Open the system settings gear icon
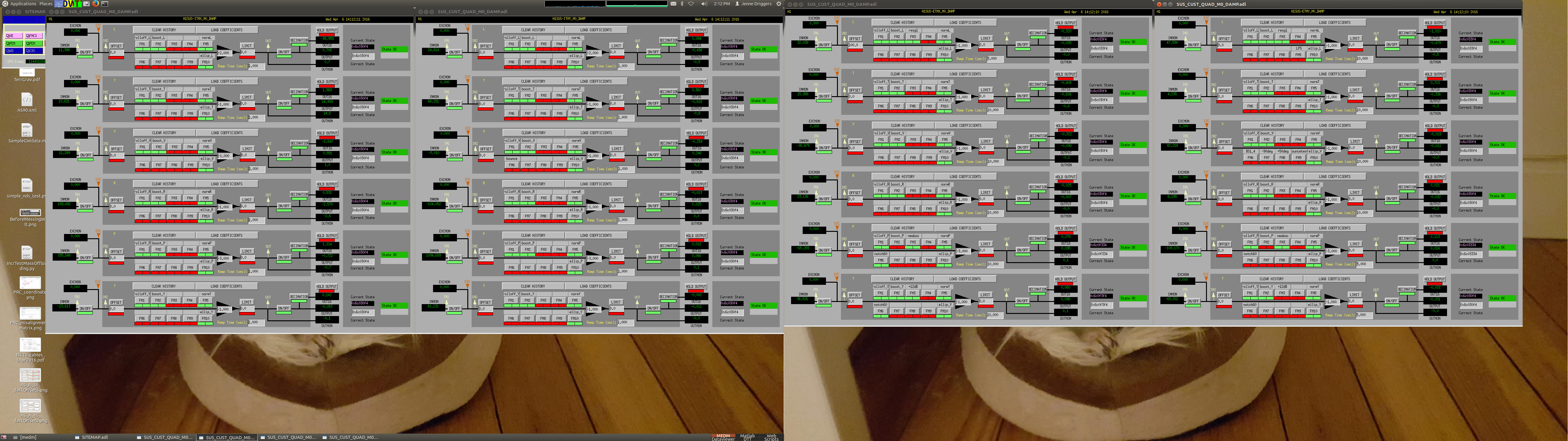The image size is (1568, 441). [779, 4]
